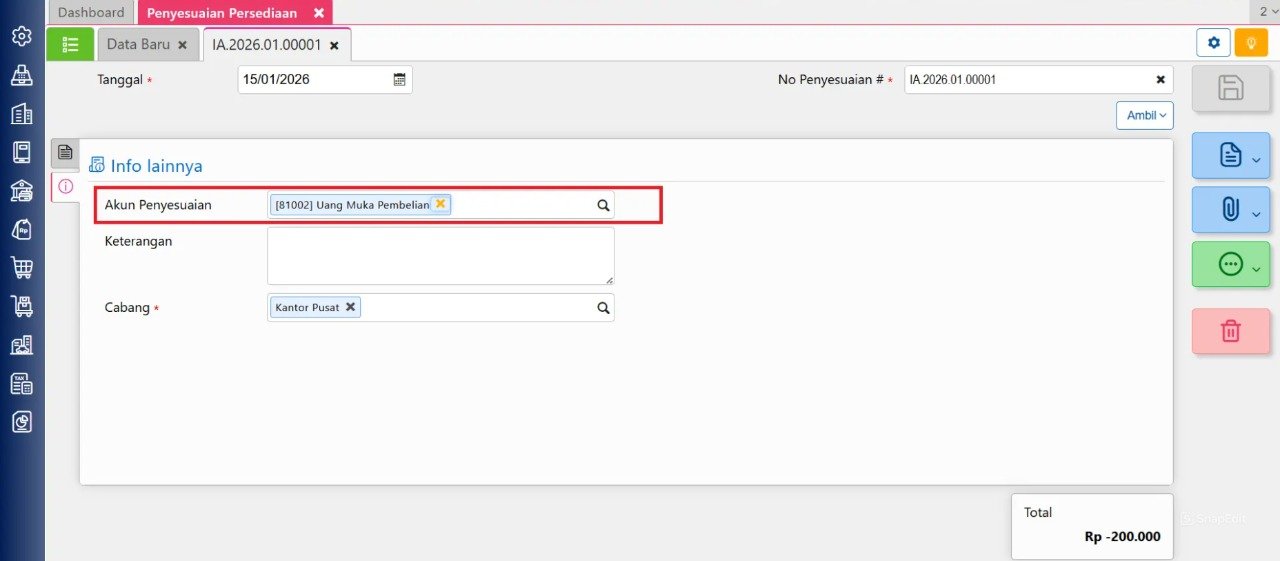Close the Penyesuaian Persediaan tab

coord(318,13)
